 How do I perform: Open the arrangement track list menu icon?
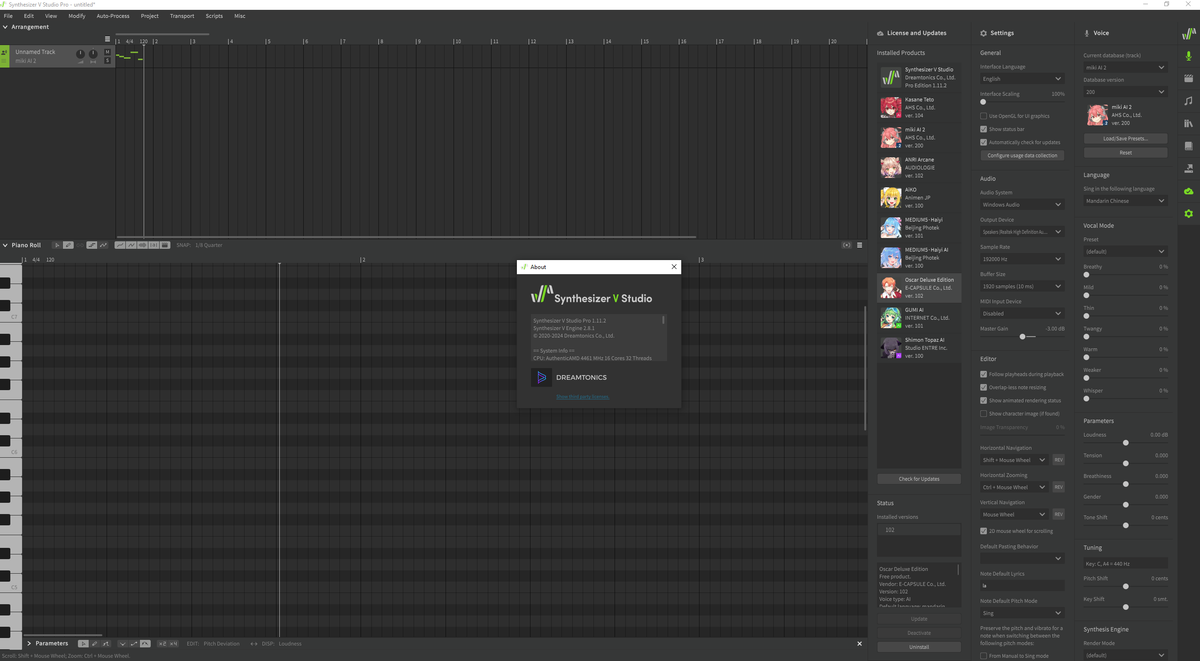(x=107, y=39)
